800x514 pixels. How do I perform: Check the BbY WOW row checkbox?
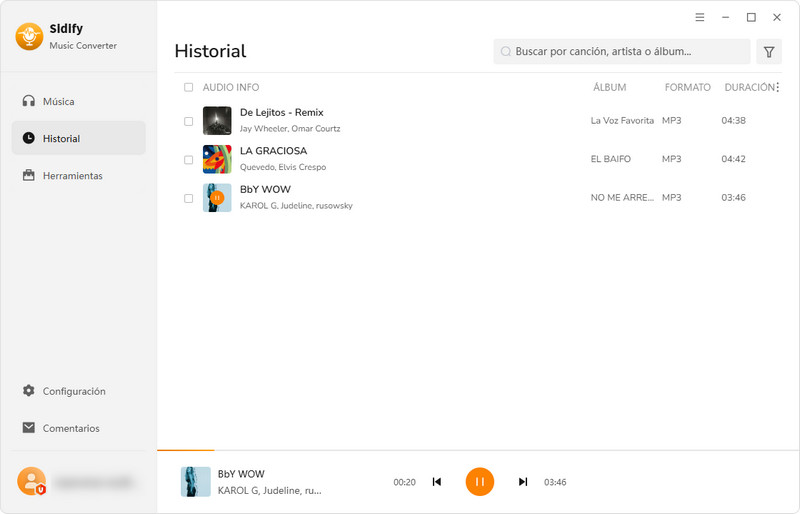pyautogui.click(x=188, y=198)
